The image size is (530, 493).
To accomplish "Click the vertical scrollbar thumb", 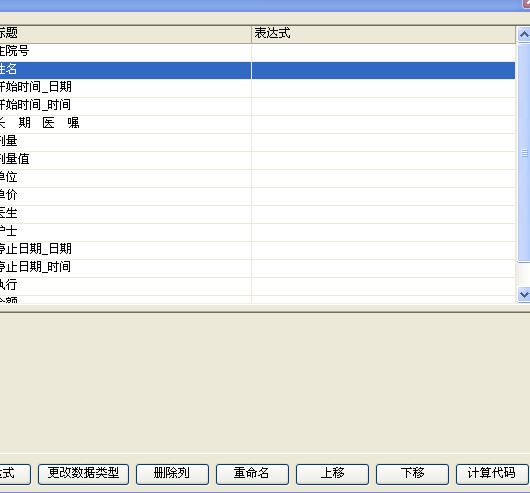I will (x=524, y=153).
